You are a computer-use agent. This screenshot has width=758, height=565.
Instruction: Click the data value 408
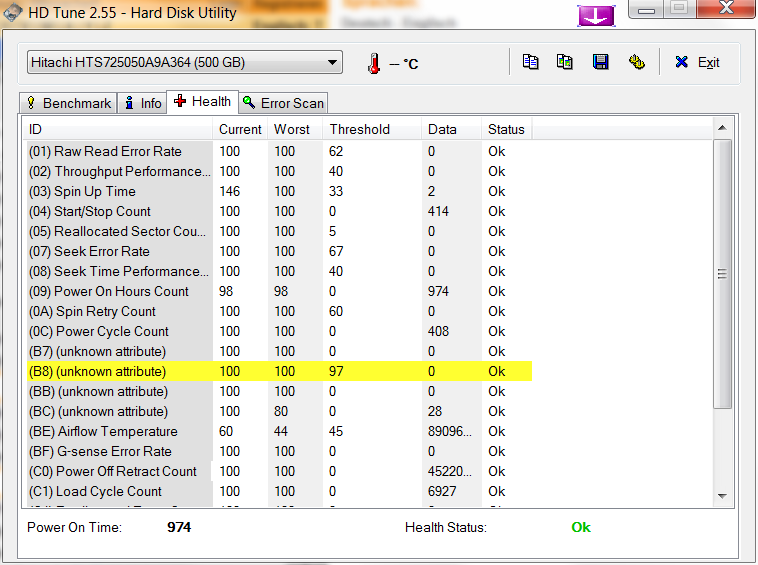[438, 332]
